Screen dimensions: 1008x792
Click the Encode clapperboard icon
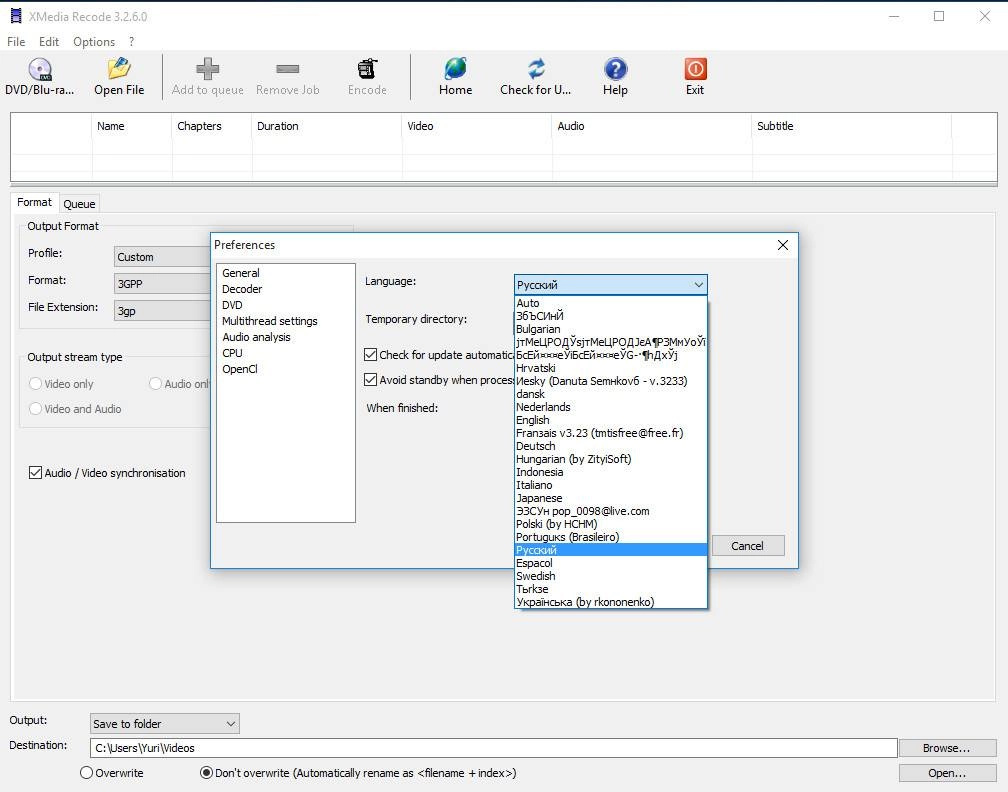pyautogui.click(x=367, y=69)
